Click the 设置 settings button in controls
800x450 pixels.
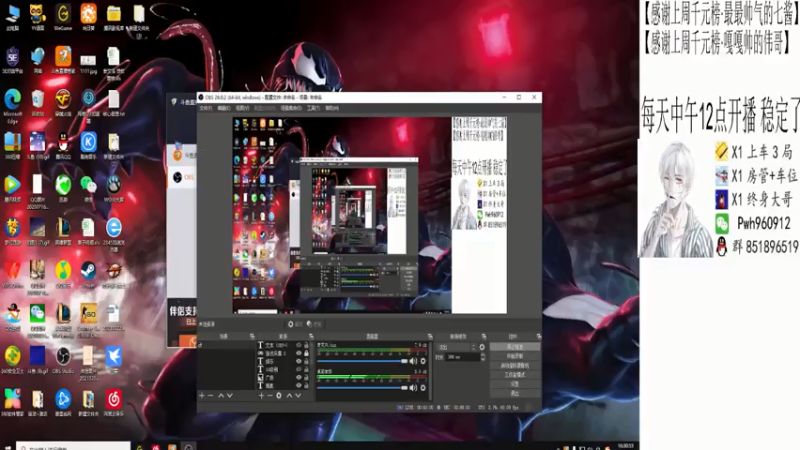(x=515, y=384)
